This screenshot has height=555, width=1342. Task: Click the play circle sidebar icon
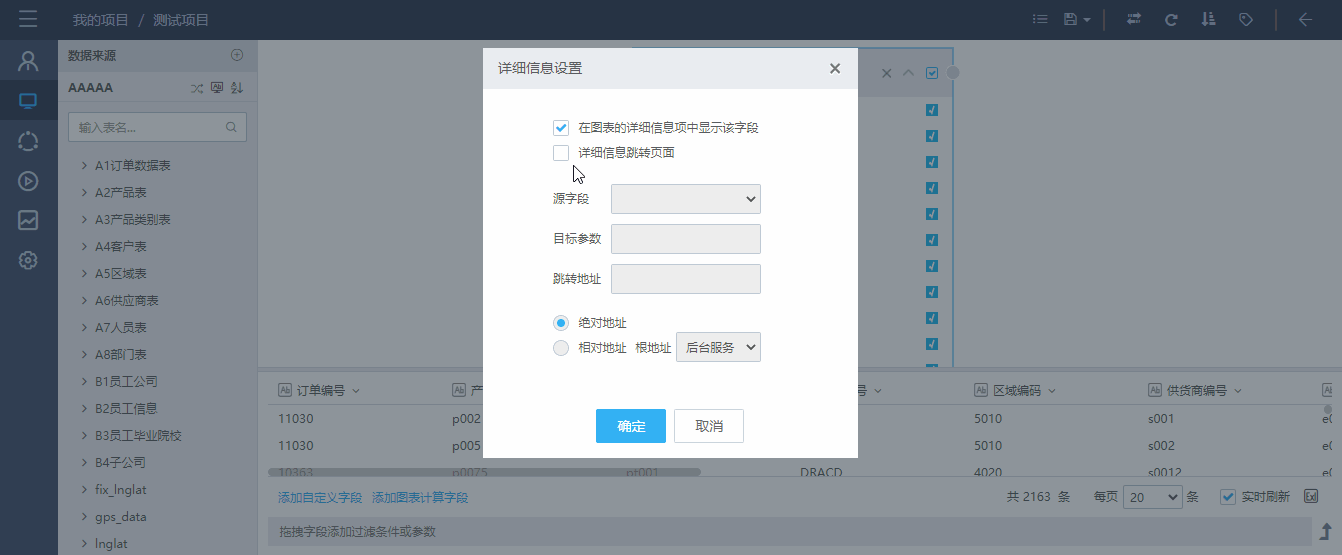point(28,181)
